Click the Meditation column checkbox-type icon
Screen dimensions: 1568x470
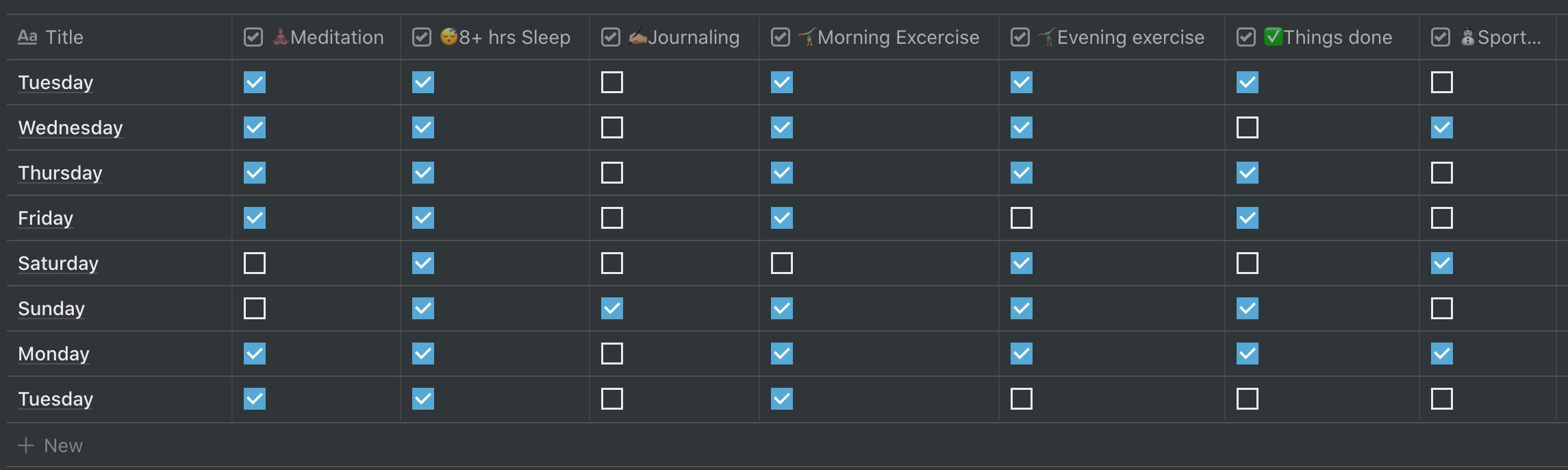(253, 37)
